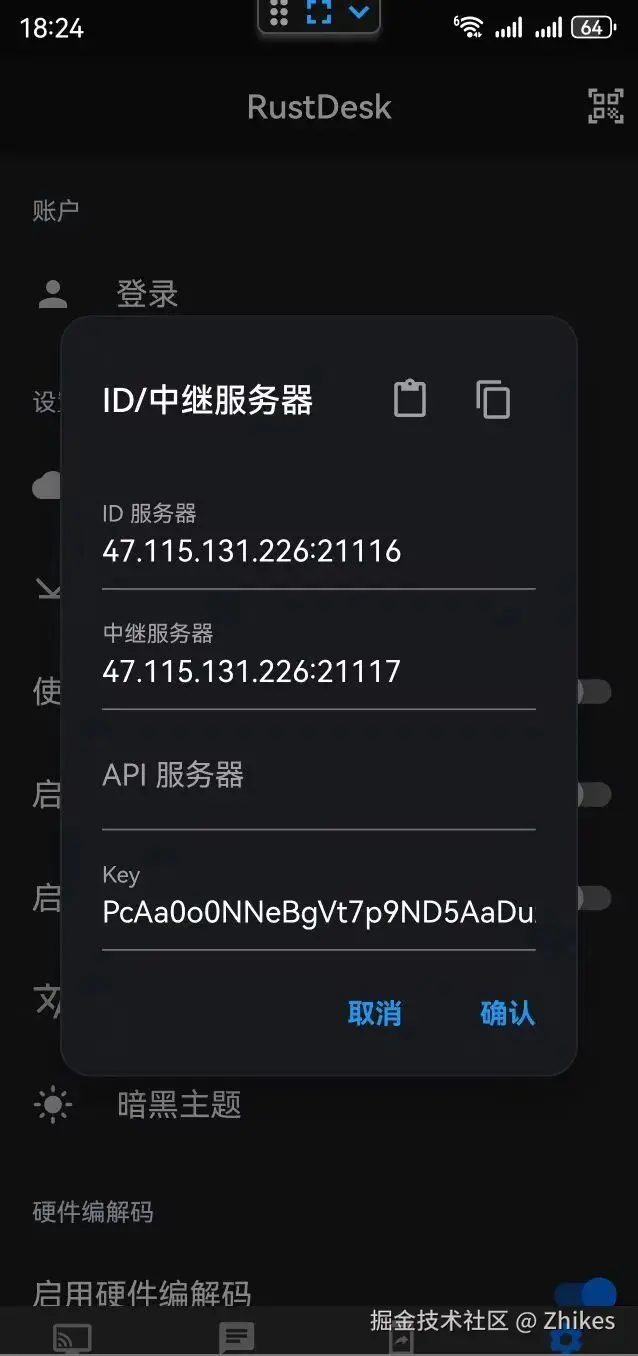
Task: Tap the paste from clipboard icon
Action: pos(409,399)
